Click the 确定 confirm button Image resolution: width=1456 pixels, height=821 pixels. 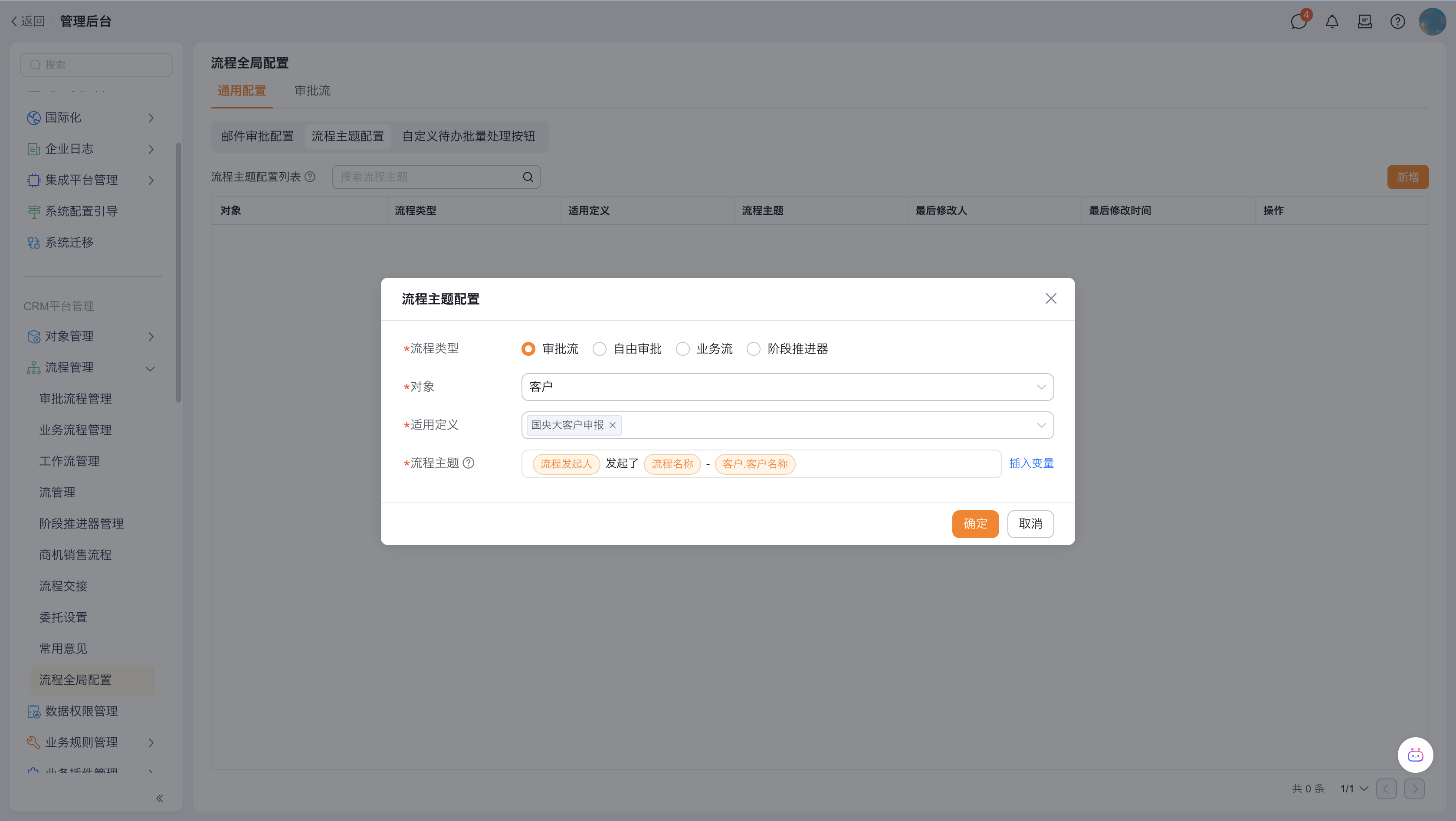pos(975,524)
